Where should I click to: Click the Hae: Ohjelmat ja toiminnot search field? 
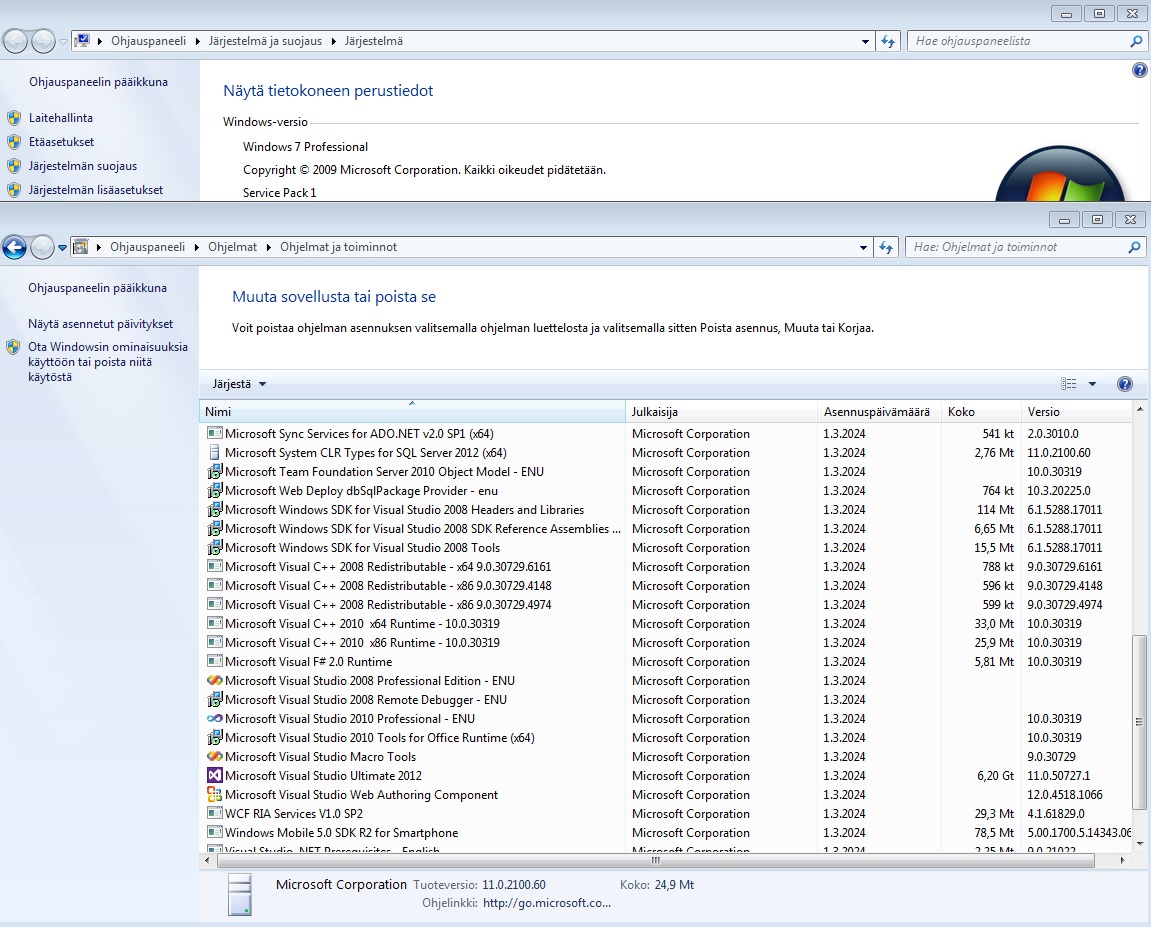1015,247
